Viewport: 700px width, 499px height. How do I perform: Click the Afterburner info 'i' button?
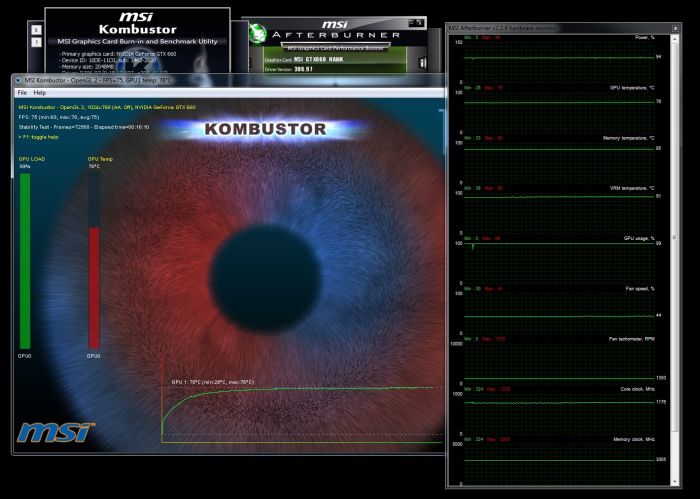422,63
